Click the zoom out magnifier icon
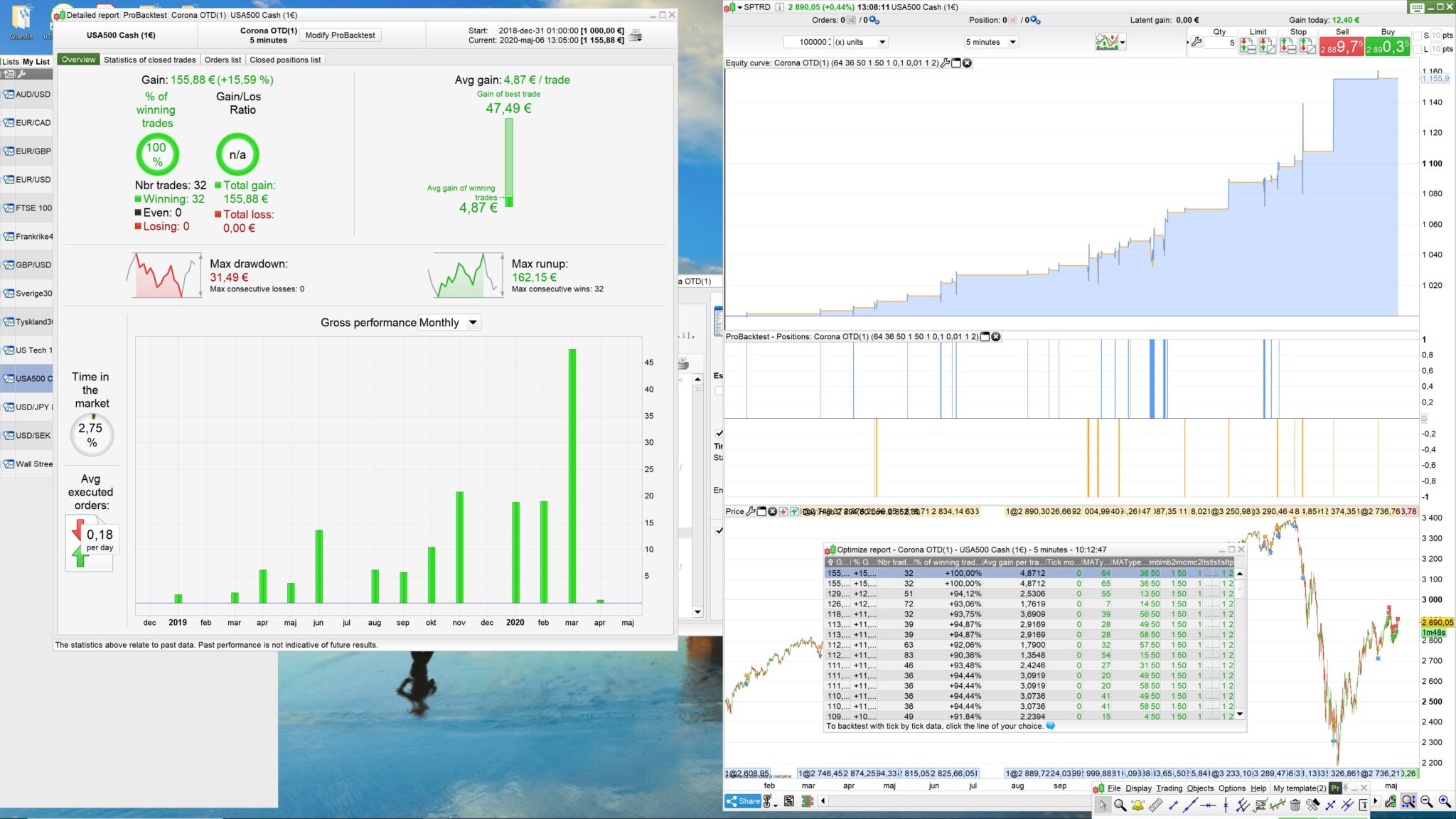The height and width of the screenshot is (819, 1456). 1426,801
